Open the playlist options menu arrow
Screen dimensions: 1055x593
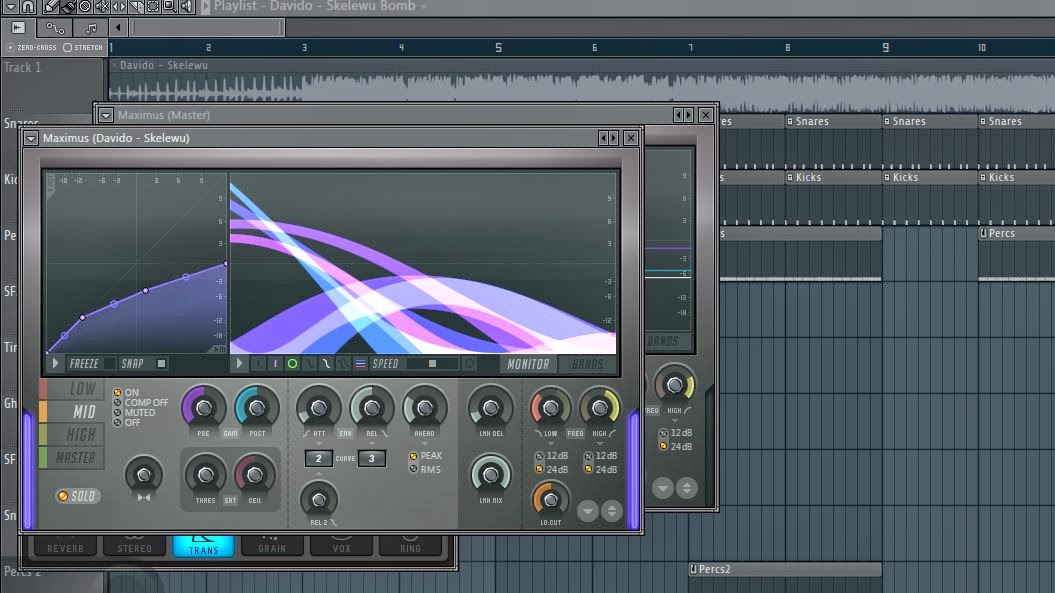[x=11, y=6]
